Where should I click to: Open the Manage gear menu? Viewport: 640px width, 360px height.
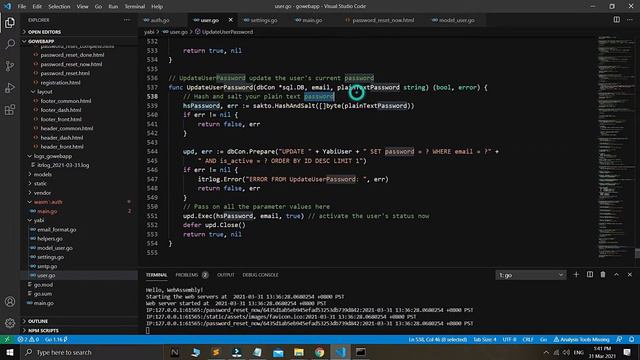(x=10, y=323)
